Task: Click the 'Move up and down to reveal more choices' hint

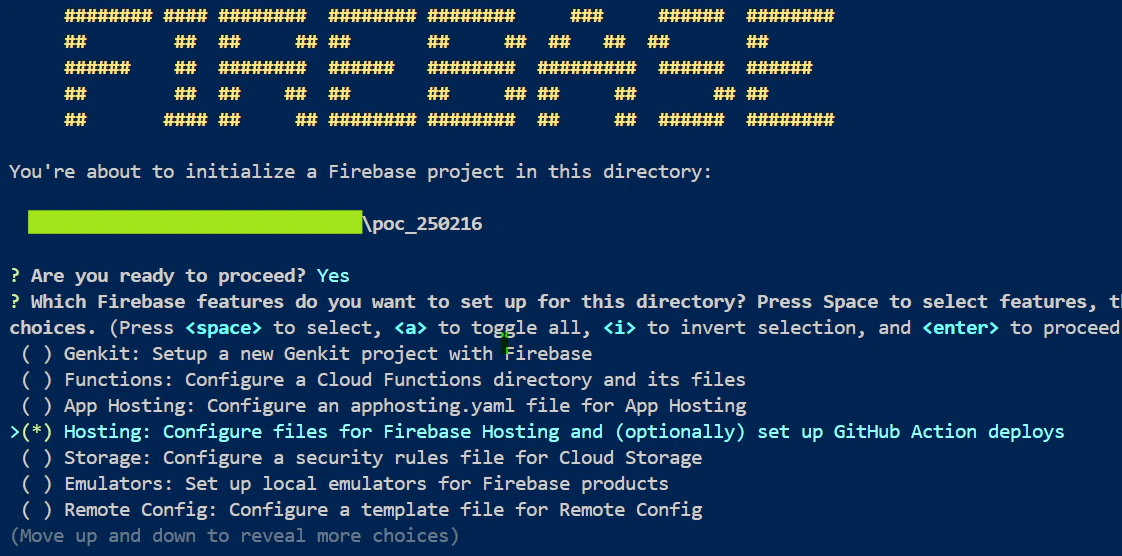Action: point(235,536)
